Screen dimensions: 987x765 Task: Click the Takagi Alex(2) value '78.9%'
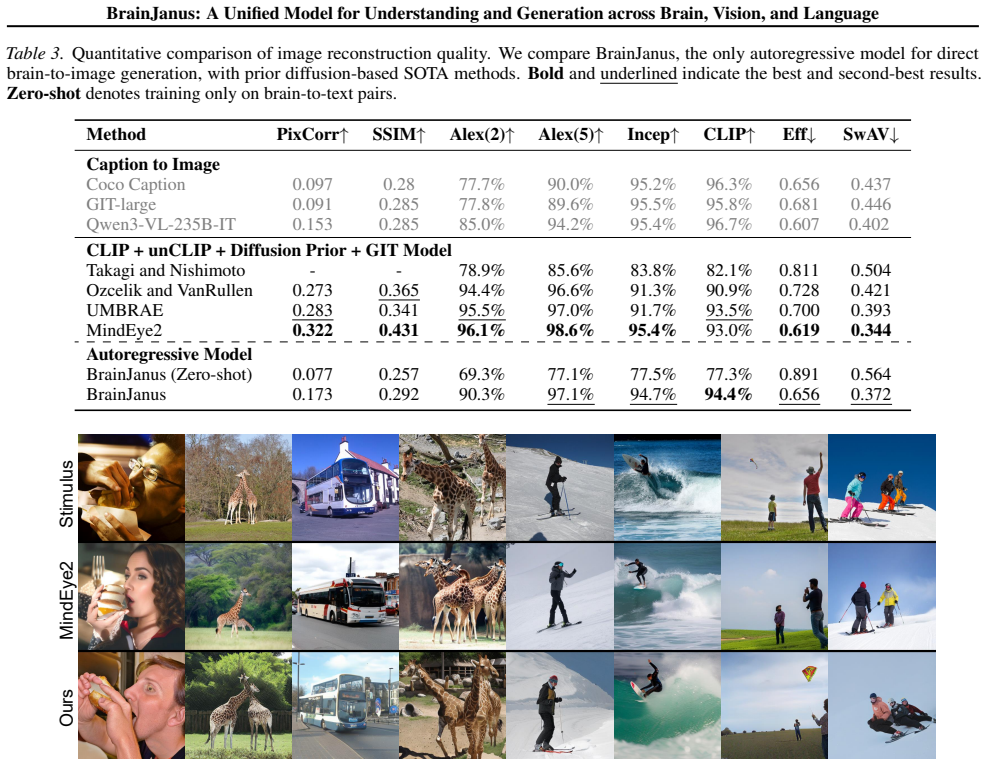(x=482, y=270)
